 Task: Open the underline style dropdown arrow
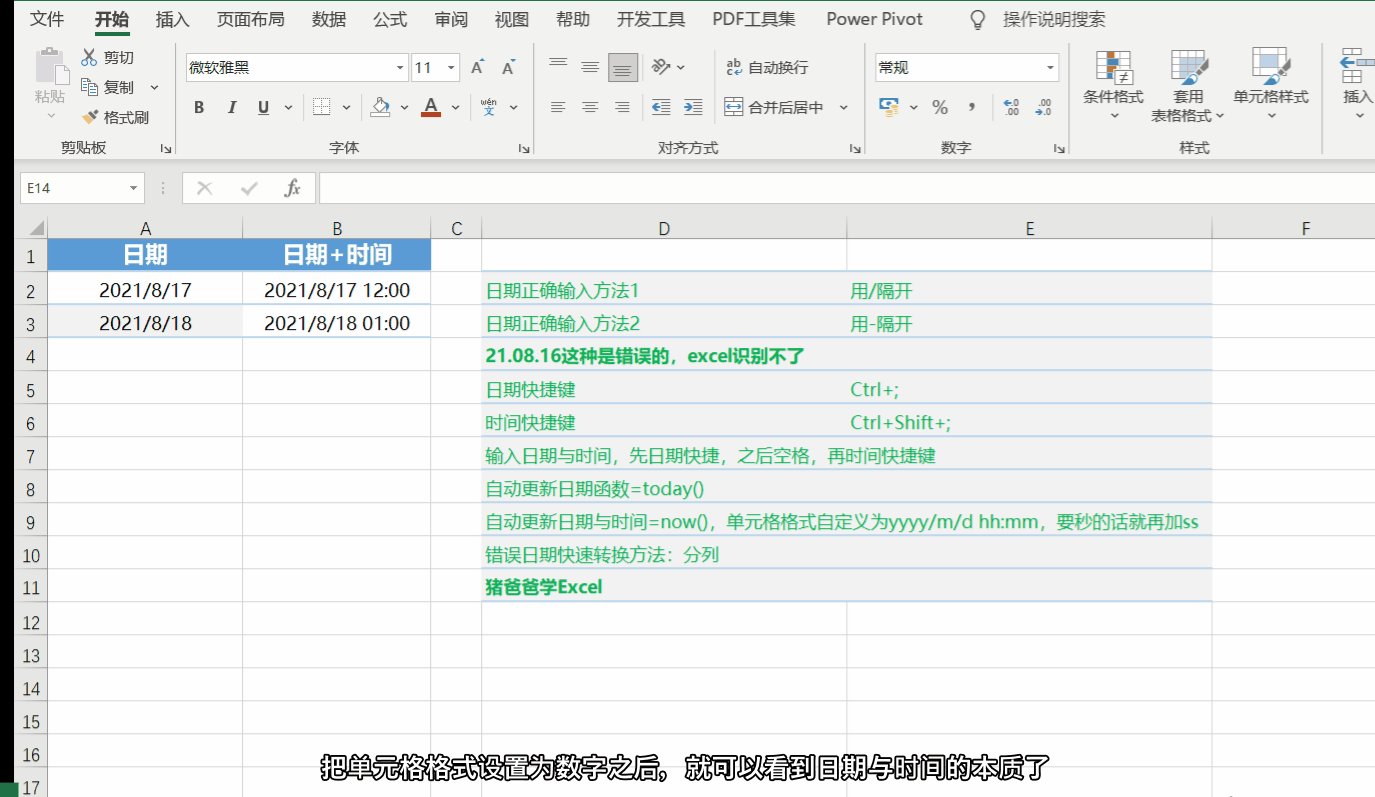[289, 107]
